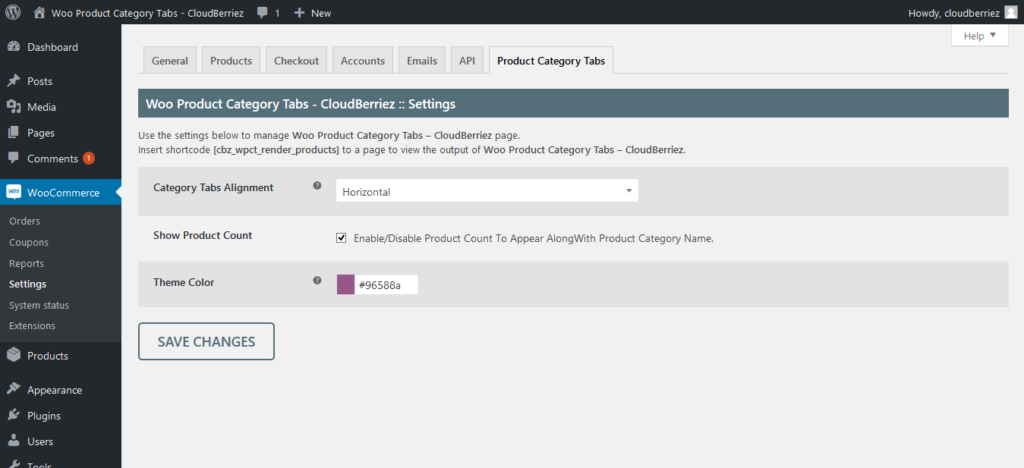
Task: Open the purple Theme Color swatch
Action: coord(345,285)
